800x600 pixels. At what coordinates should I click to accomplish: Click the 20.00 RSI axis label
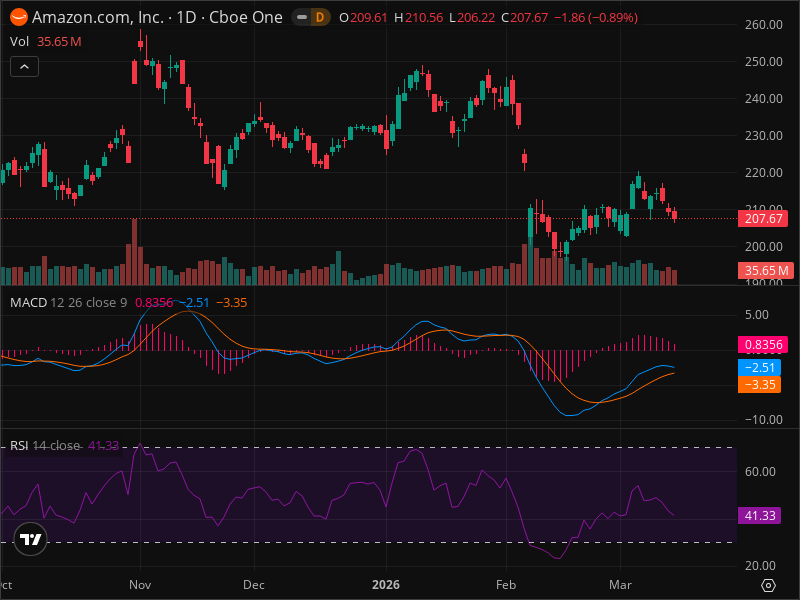tap(760, 565)
